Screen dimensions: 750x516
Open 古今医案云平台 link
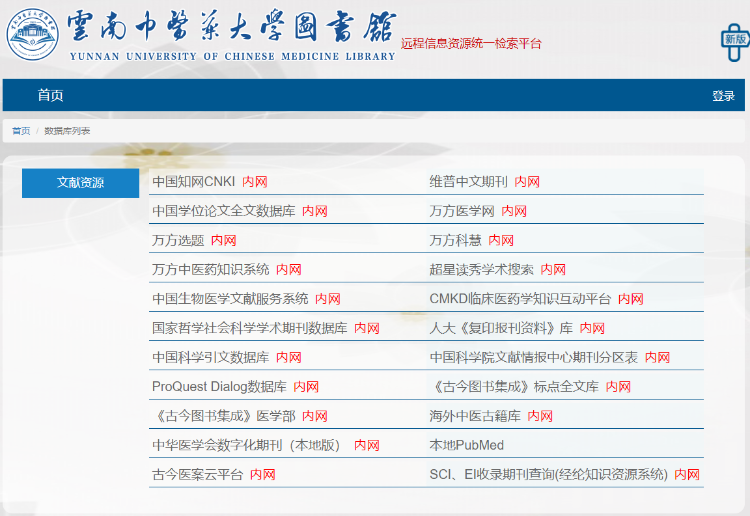point(197,474)
